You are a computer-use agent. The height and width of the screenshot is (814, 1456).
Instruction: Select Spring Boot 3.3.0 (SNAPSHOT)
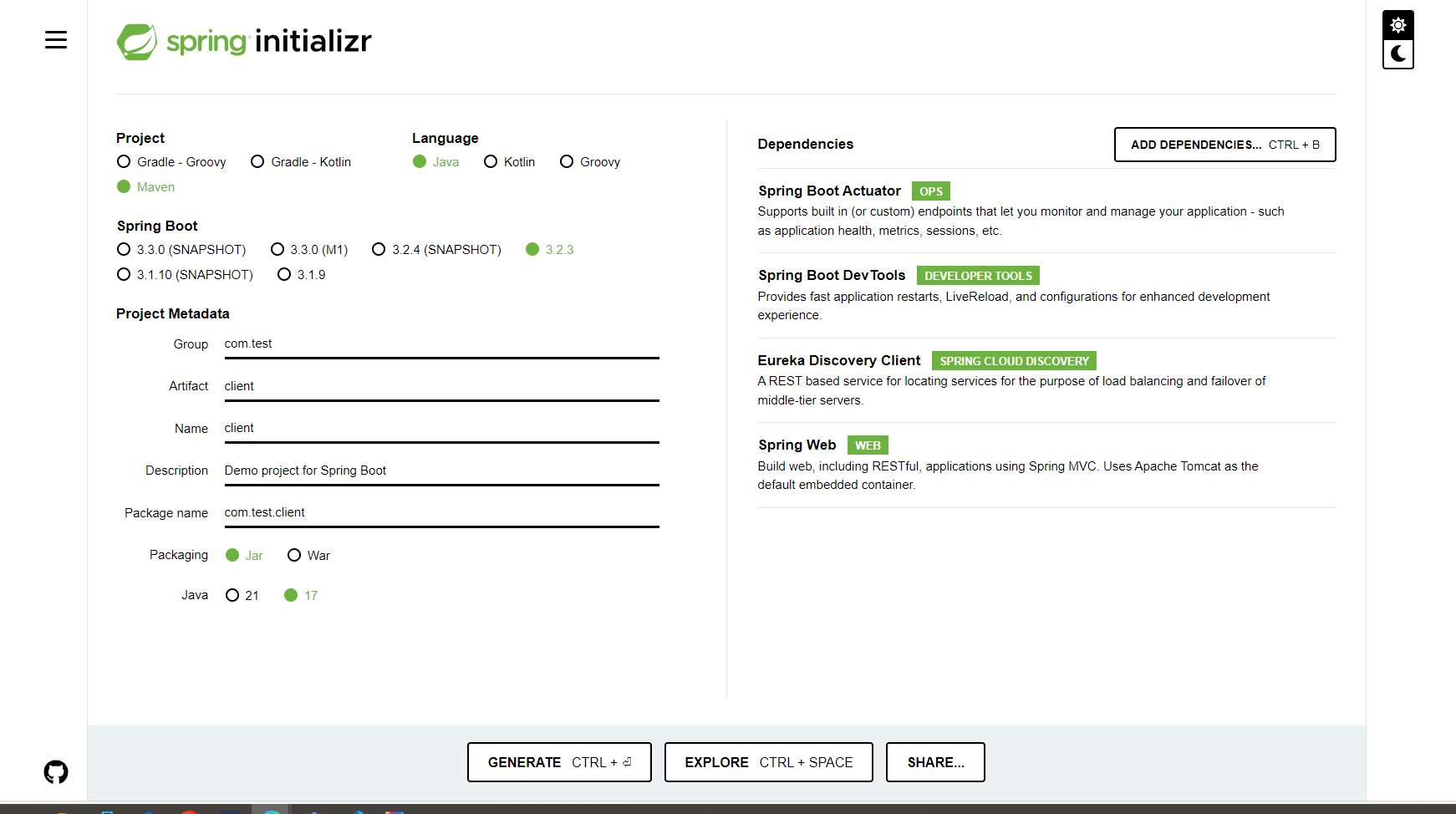click(181, 250)
